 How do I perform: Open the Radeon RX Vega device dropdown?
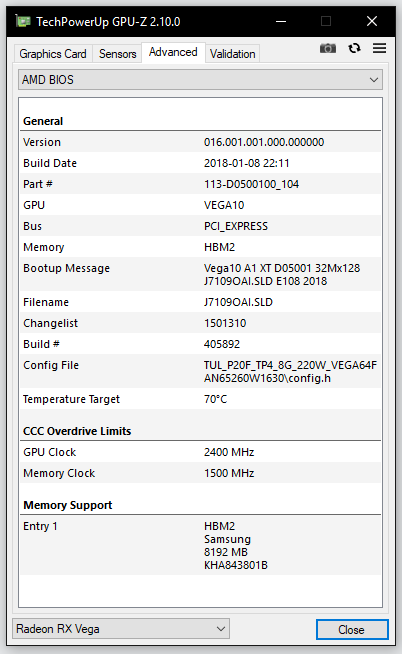(121, 629)
